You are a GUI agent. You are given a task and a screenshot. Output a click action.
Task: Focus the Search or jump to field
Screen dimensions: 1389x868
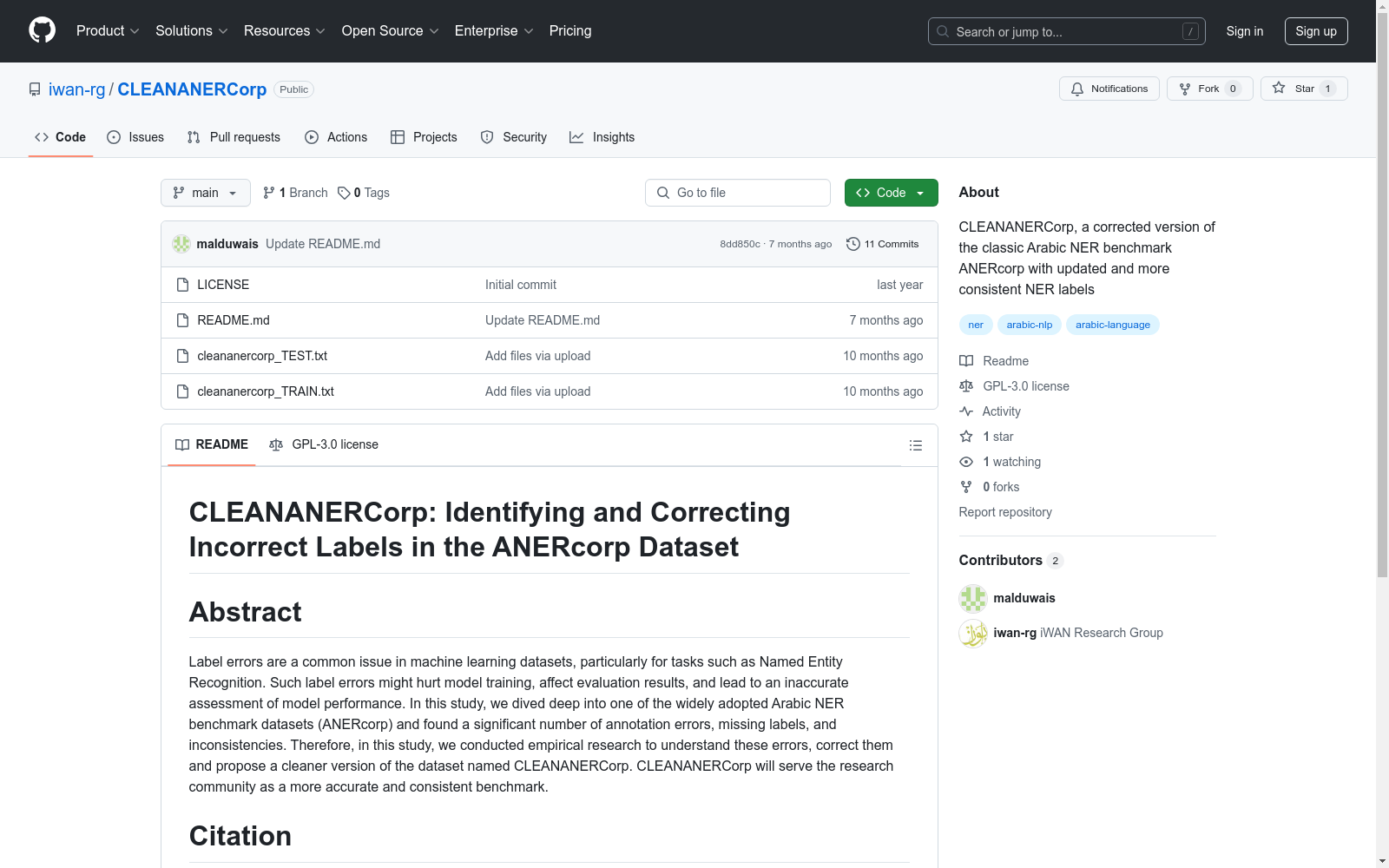(1067, 31)
